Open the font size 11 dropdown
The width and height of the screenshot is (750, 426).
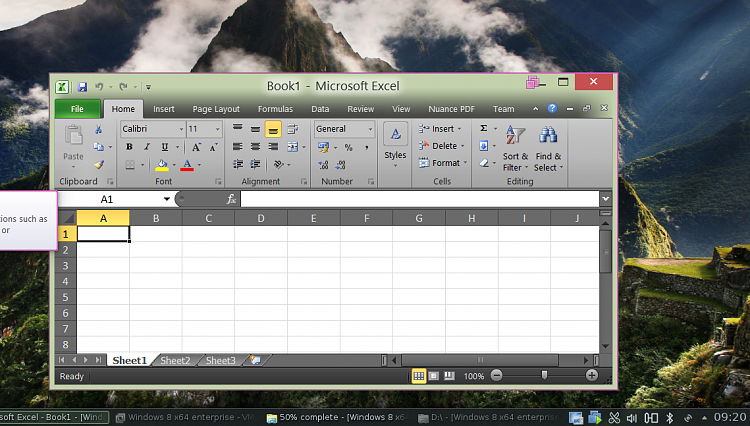coord(218,129)
